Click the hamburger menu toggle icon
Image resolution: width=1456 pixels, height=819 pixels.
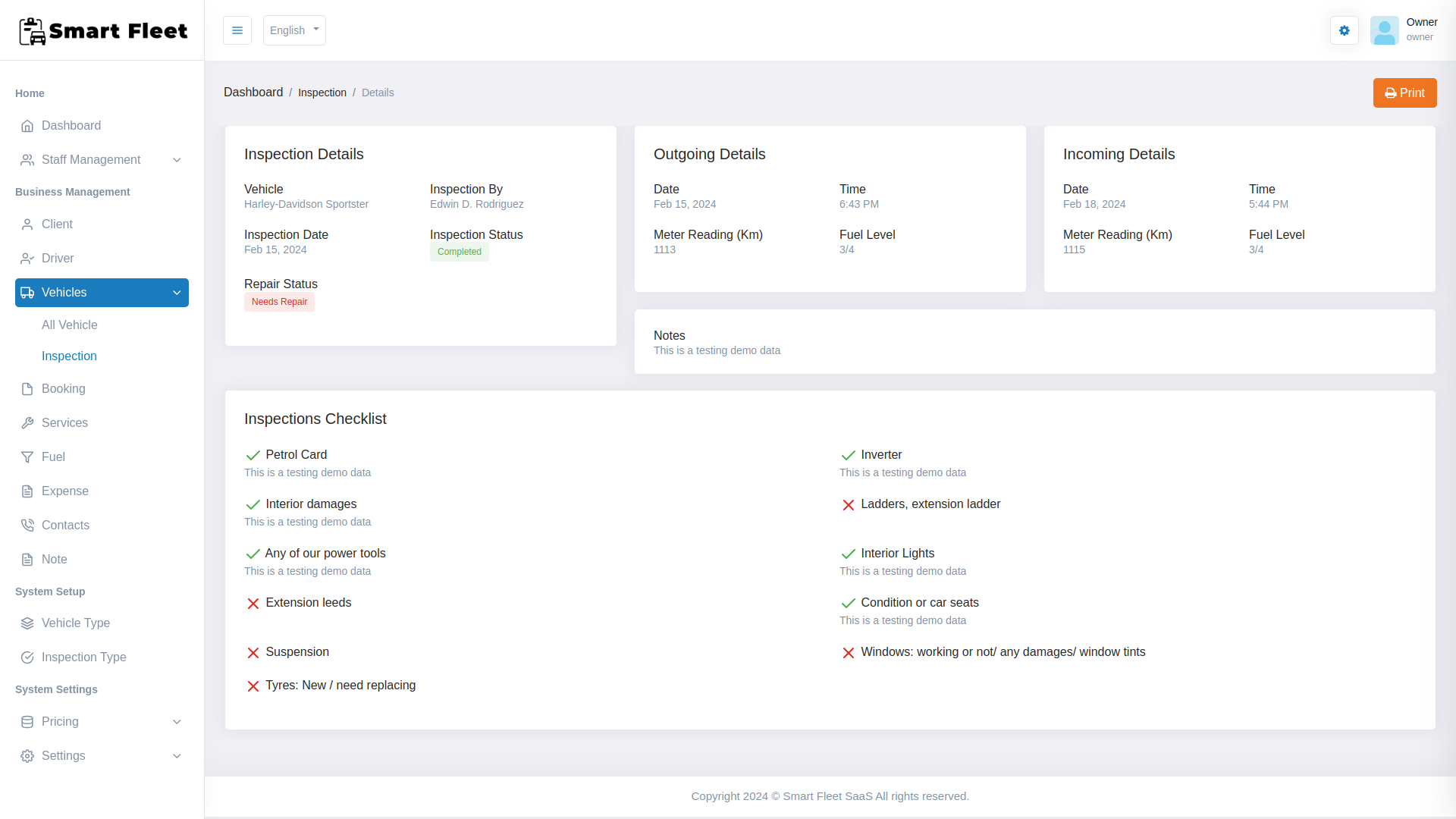point(237,30)
